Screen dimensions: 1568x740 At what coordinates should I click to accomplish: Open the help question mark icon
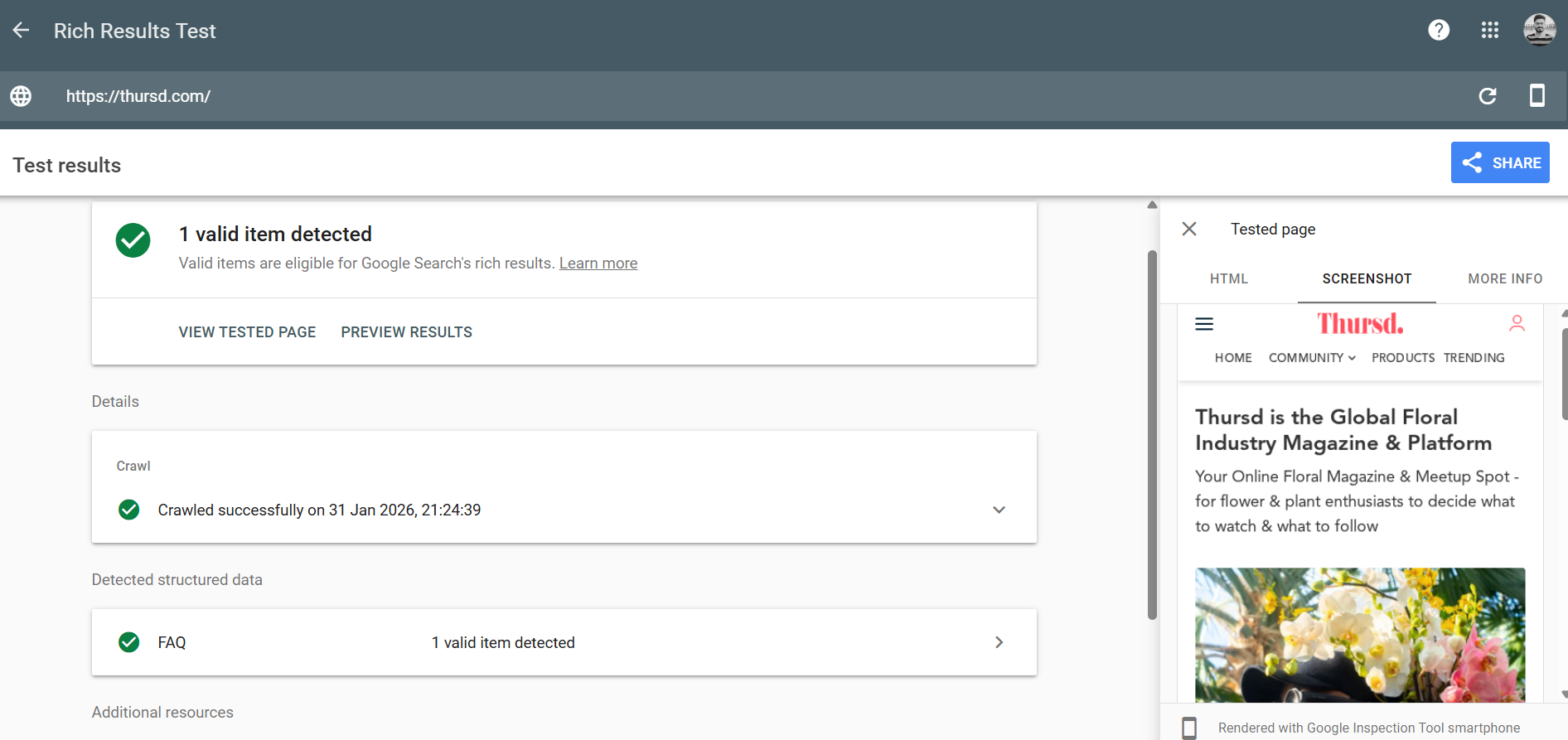1439,30
